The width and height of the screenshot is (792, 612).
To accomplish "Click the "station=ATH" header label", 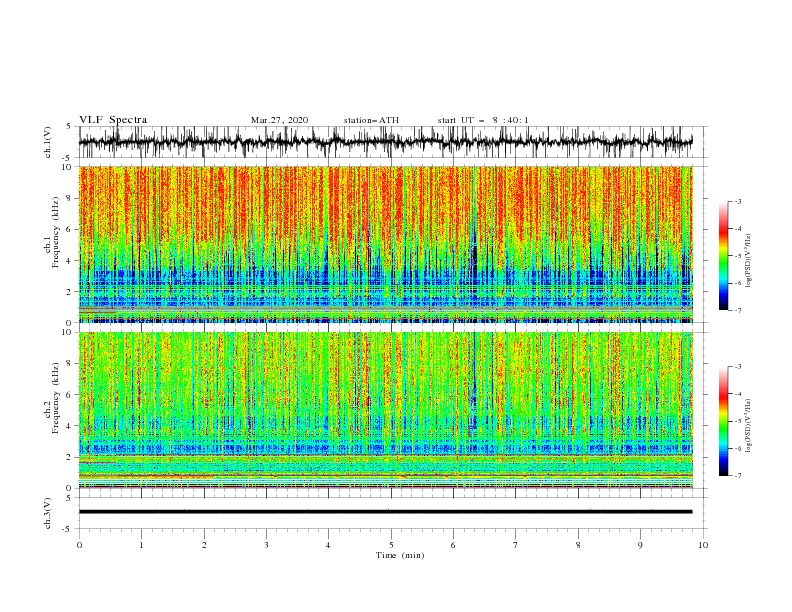I will tap(371, 120).
